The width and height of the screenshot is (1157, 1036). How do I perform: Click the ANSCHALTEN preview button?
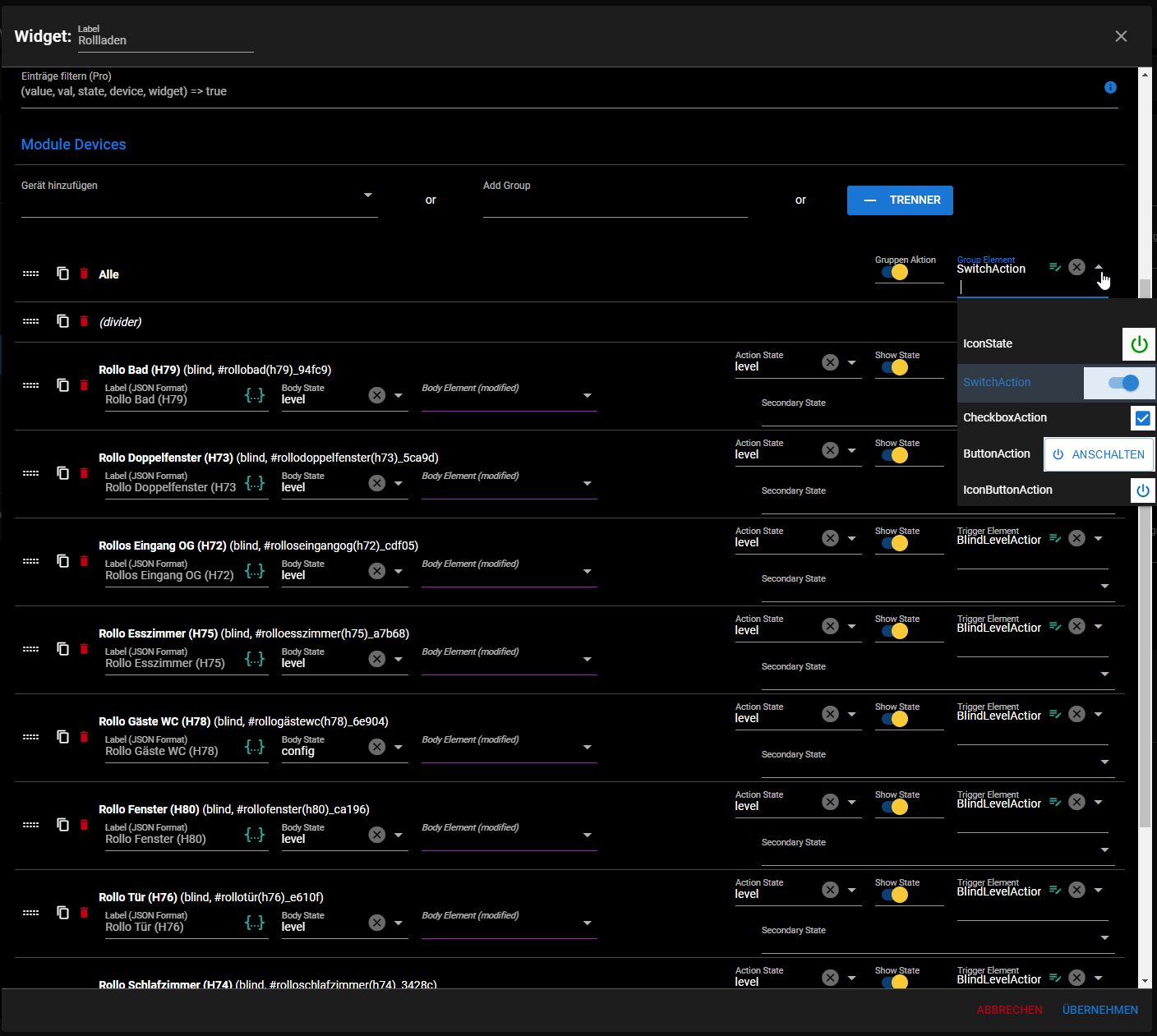coord(1099,454)
